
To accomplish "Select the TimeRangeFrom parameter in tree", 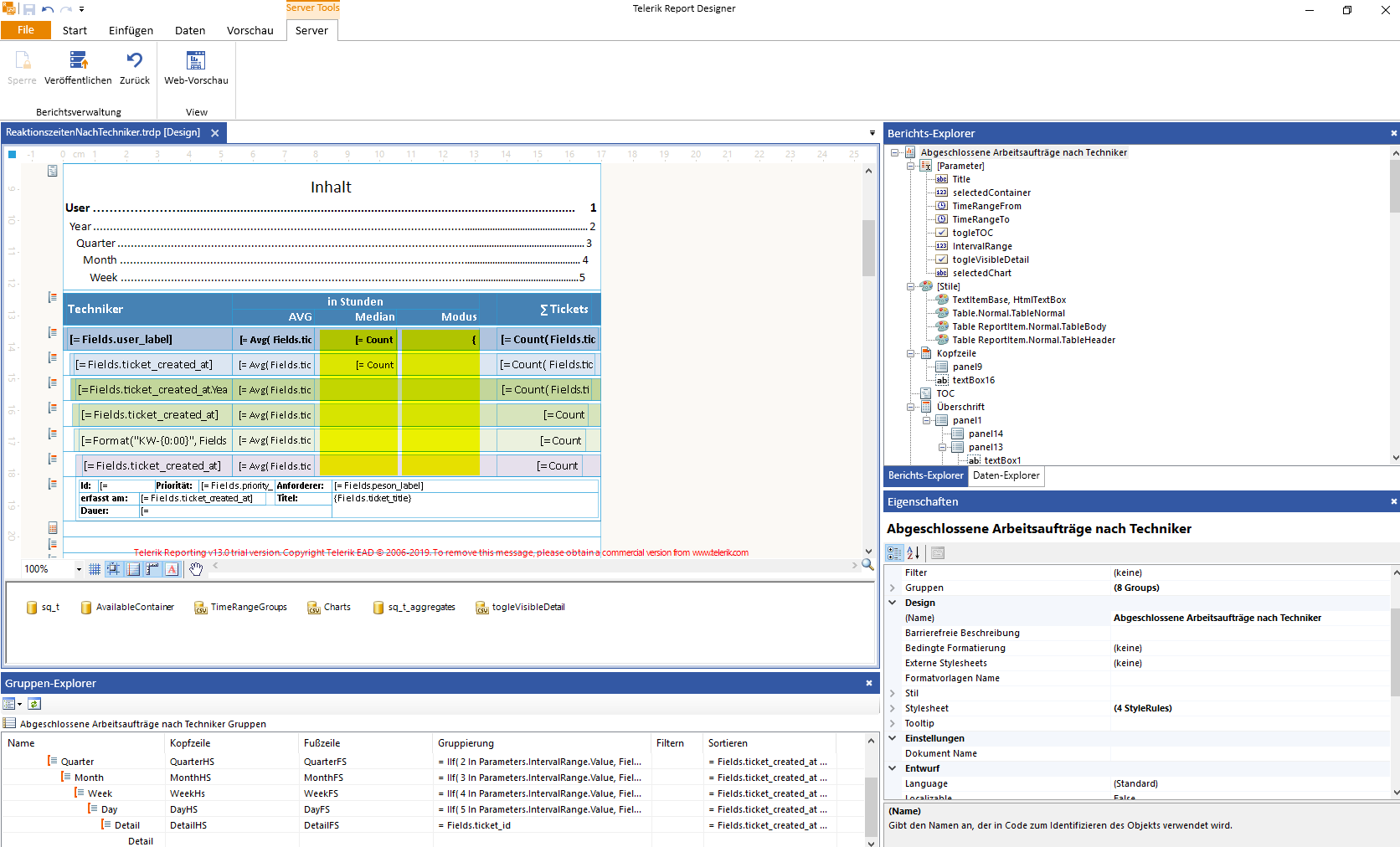I will pos(986,206).
